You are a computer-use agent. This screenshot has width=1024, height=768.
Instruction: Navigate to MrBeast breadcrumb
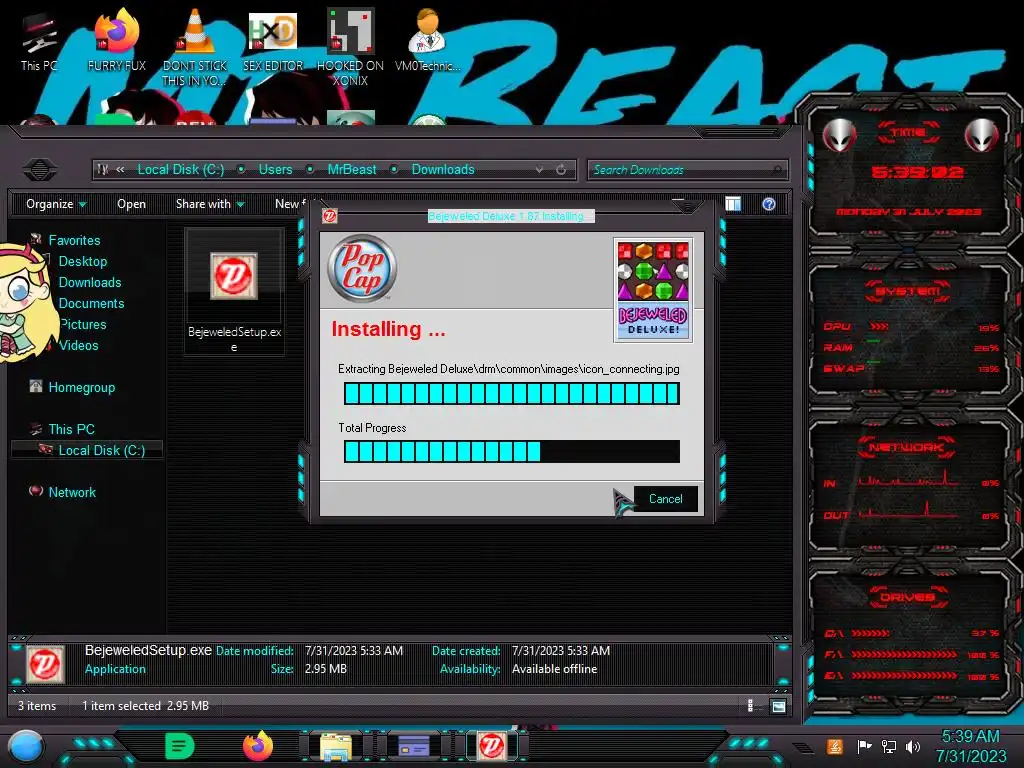point(352,169)
